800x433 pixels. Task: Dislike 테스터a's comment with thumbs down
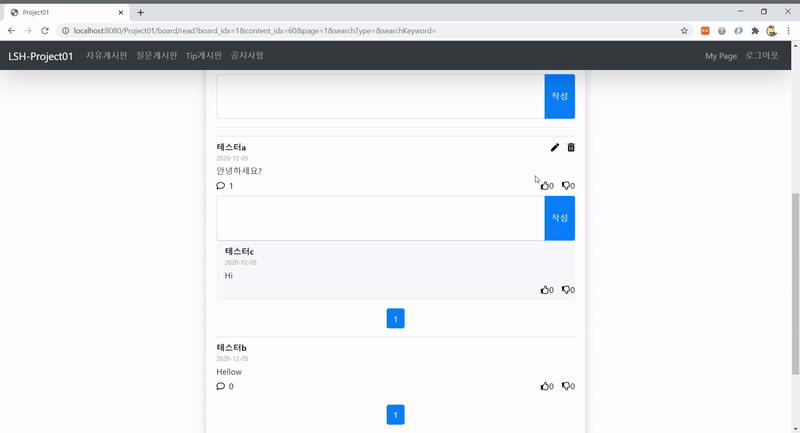click(568, 186)
